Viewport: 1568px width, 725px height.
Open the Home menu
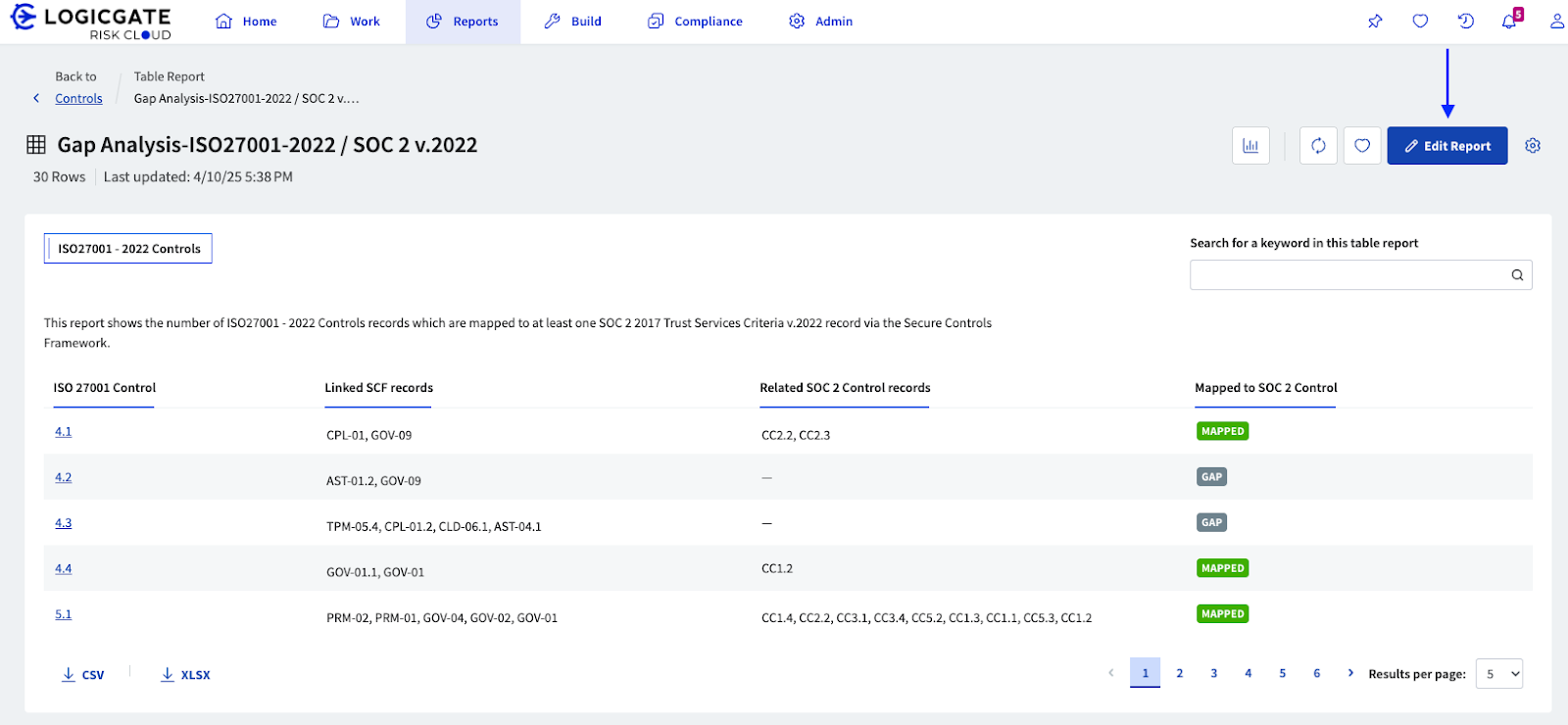tap(246, 22)
